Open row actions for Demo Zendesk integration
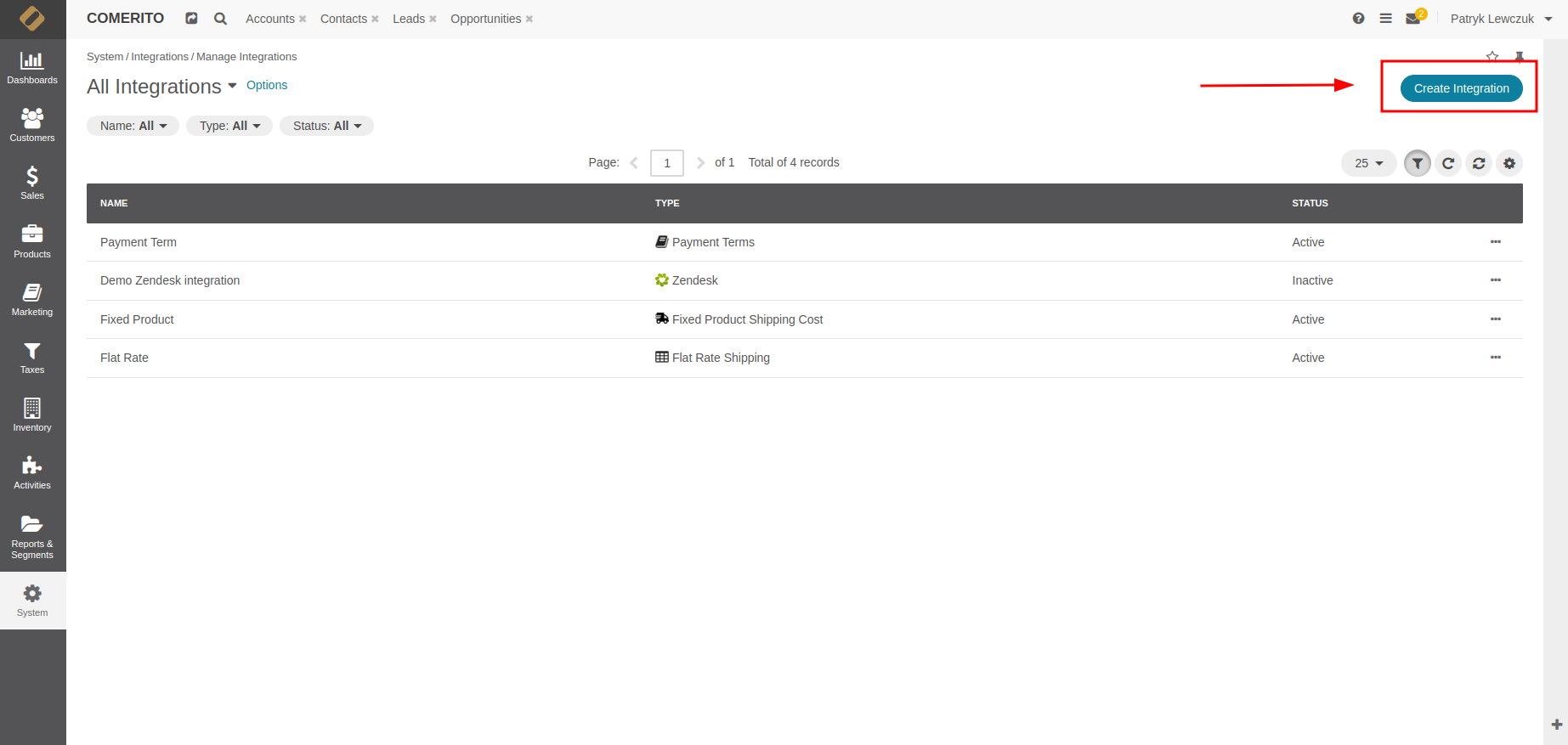The width and height of the screenshot is (1568, 745). 1495,280
